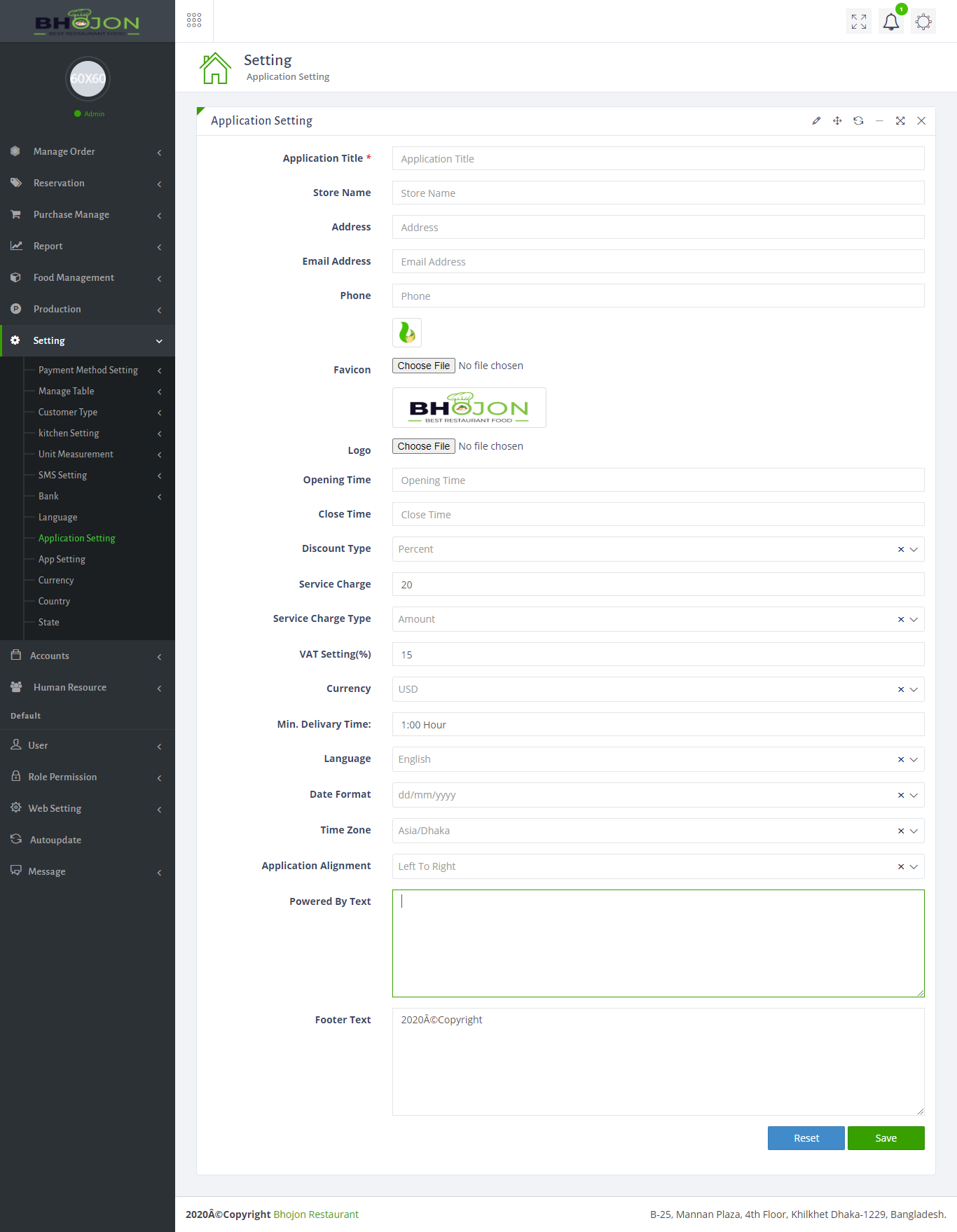Open the Date Format dropdown

click(x=914, y=795)
